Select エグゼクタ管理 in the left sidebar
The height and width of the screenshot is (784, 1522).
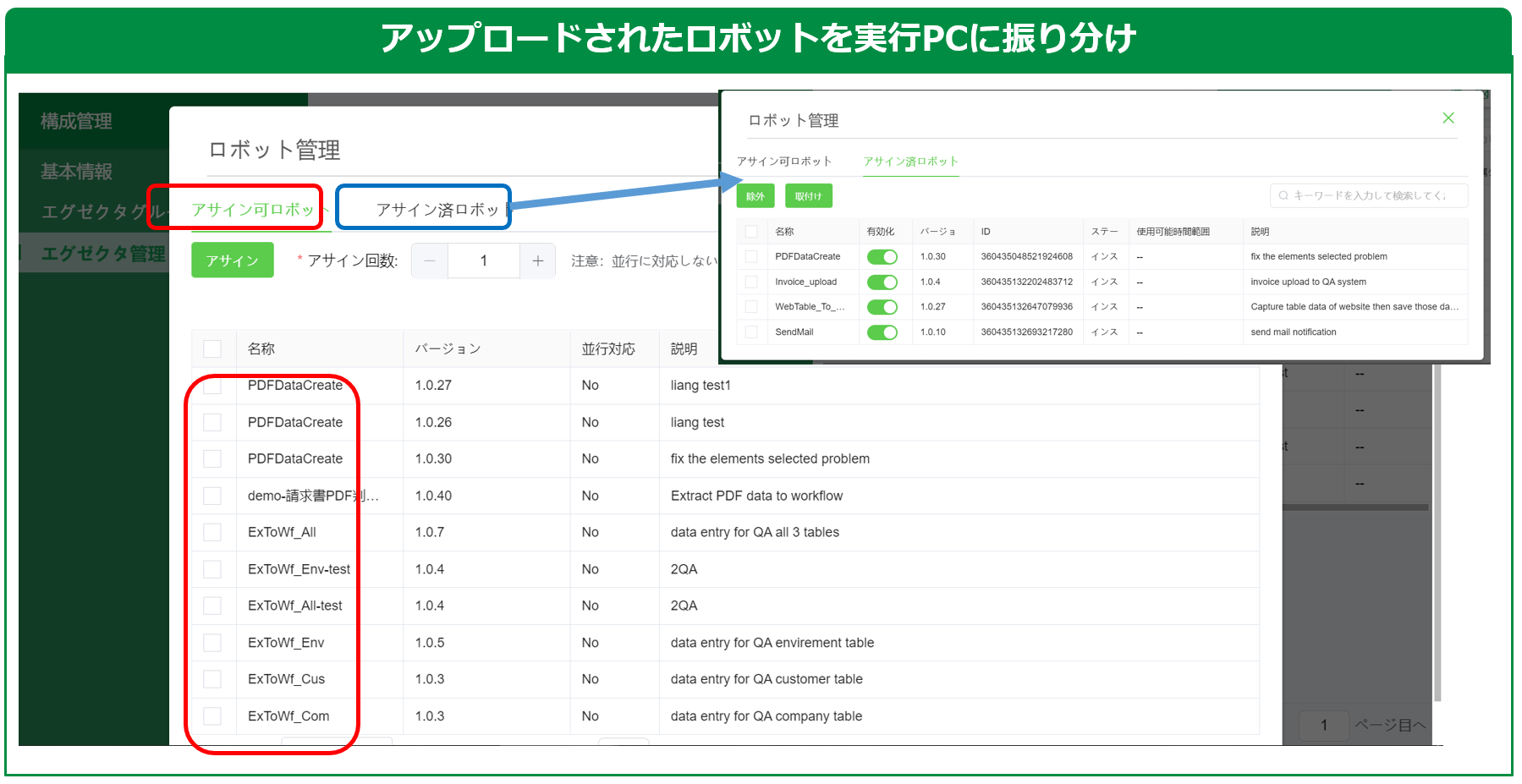pos(103,254)
